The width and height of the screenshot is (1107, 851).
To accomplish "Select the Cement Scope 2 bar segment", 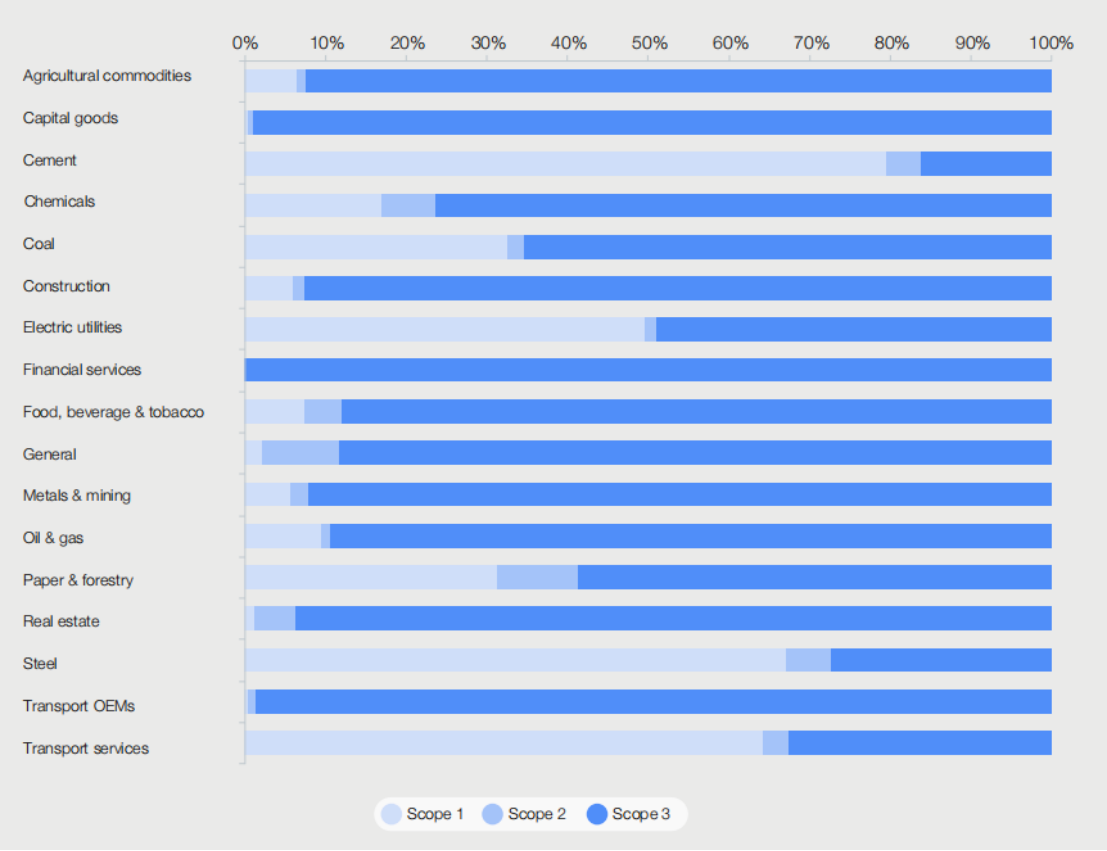I will 903,163.
